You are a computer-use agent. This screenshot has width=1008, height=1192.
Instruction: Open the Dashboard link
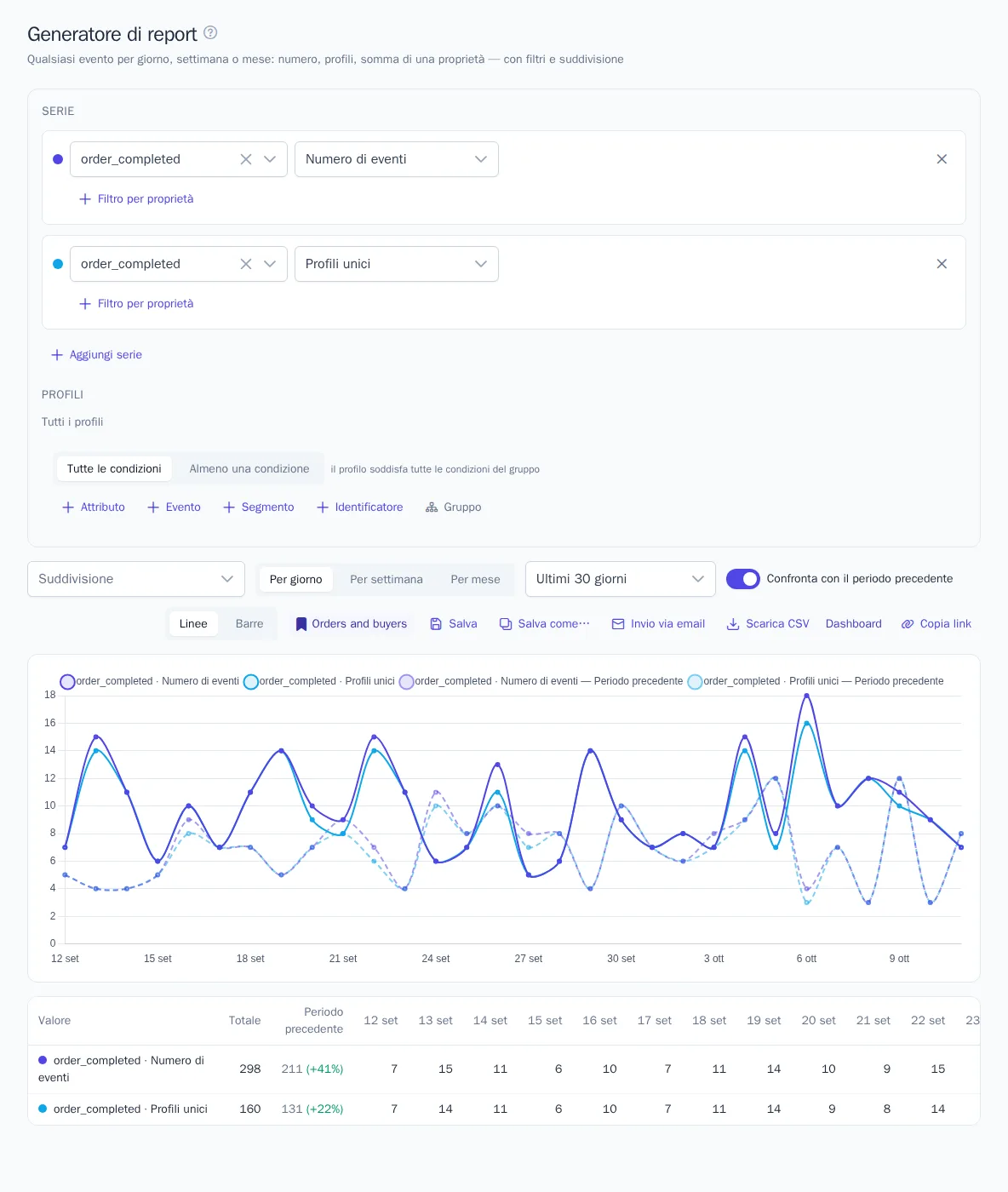click(x=854, y=624)
